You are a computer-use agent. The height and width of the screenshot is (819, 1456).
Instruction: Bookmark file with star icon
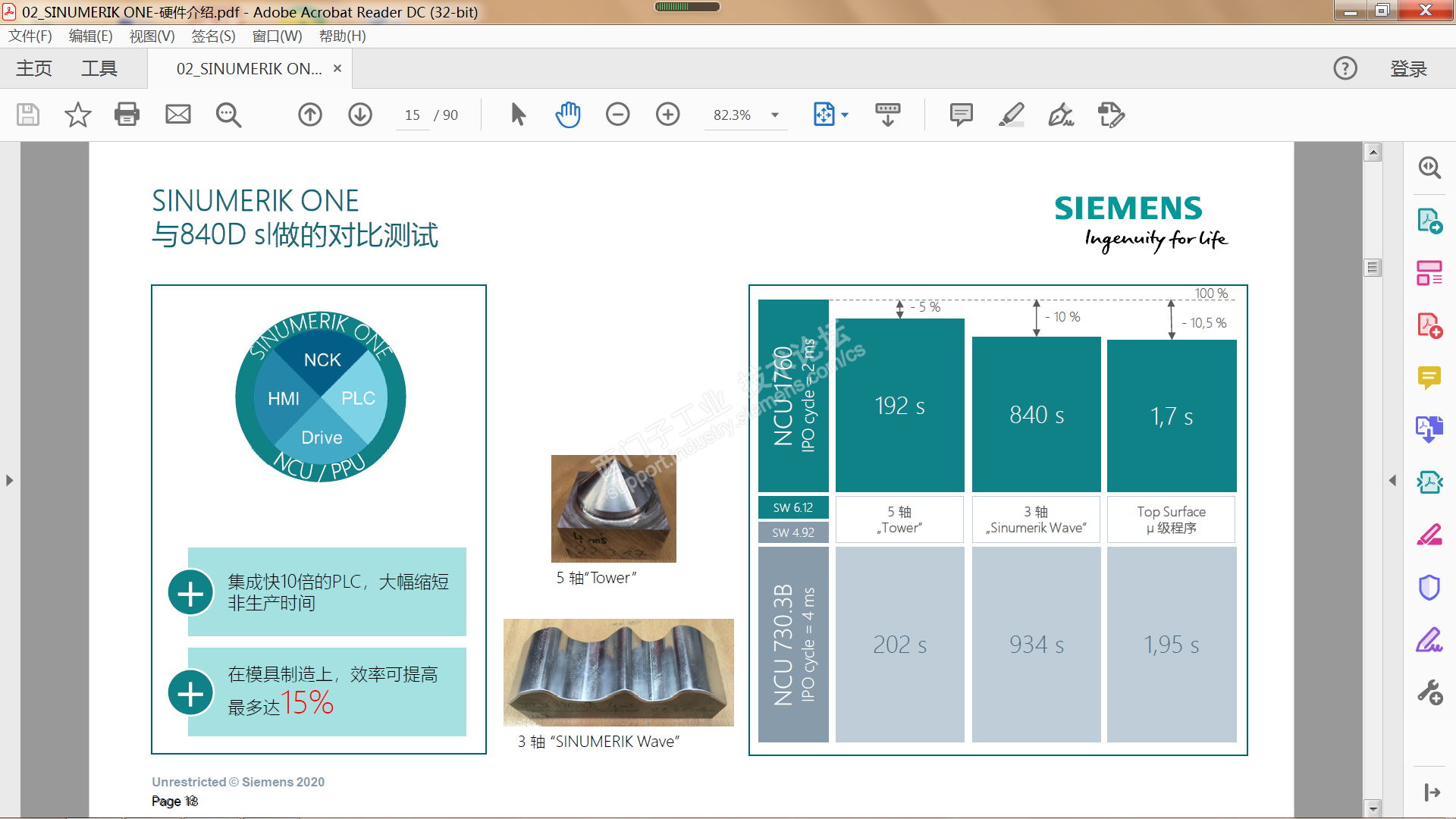[77, 115]
